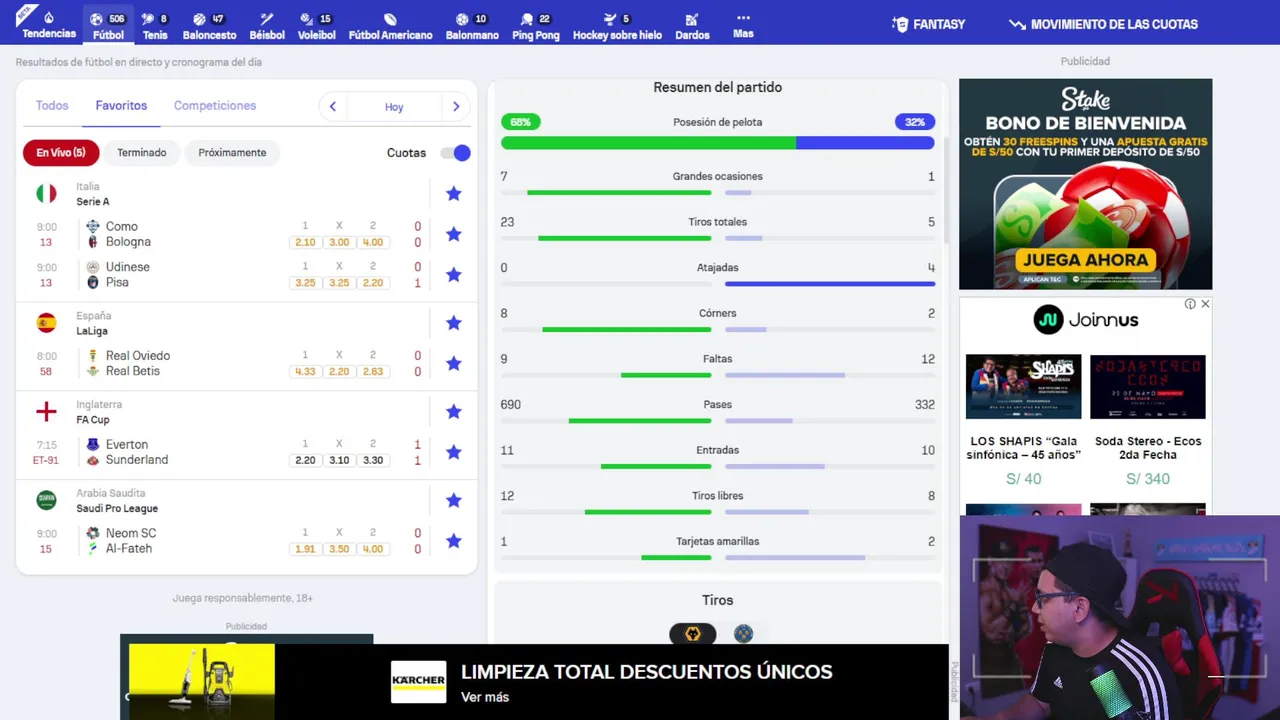This screenshot has width=1280, height=720.
Task: Open the Joinnus ad info icon
Action: click(1190, 304)
